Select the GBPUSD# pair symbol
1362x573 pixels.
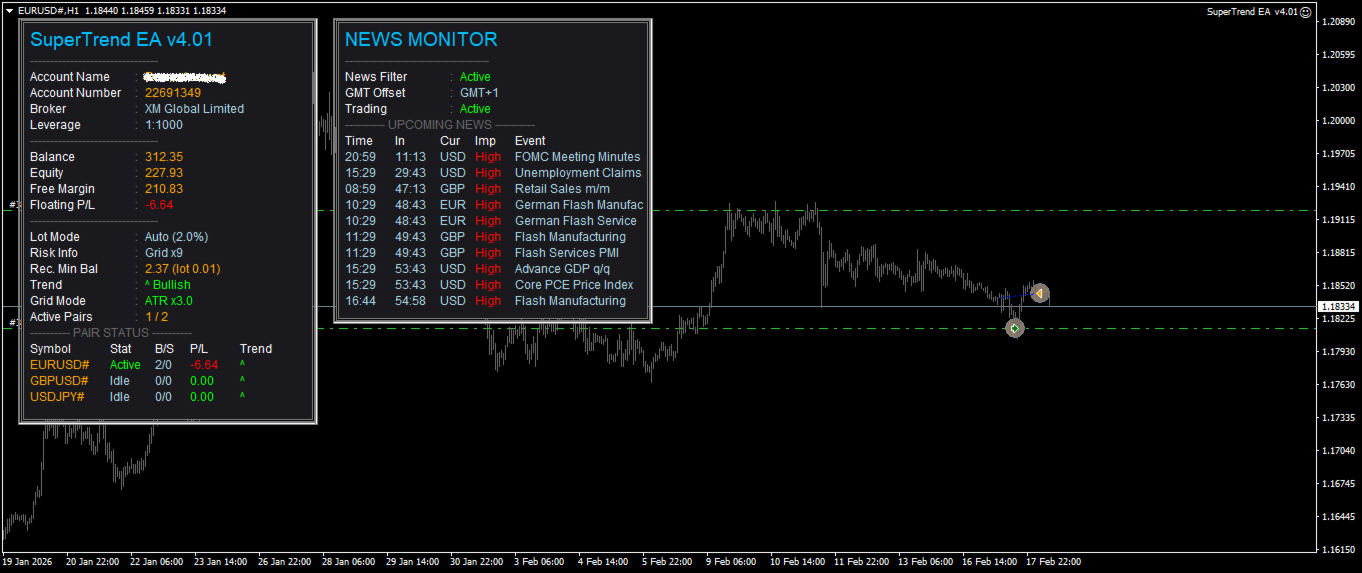59,381
